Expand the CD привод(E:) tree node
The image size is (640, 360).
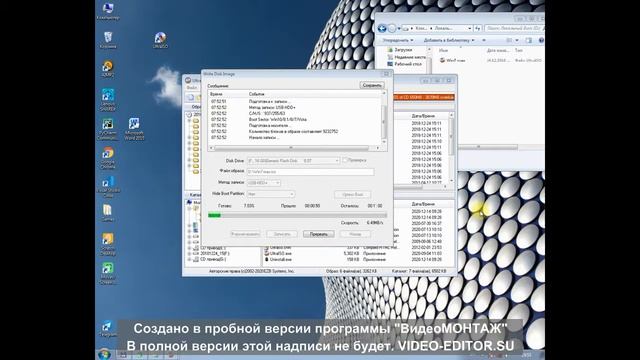(189, 248)
